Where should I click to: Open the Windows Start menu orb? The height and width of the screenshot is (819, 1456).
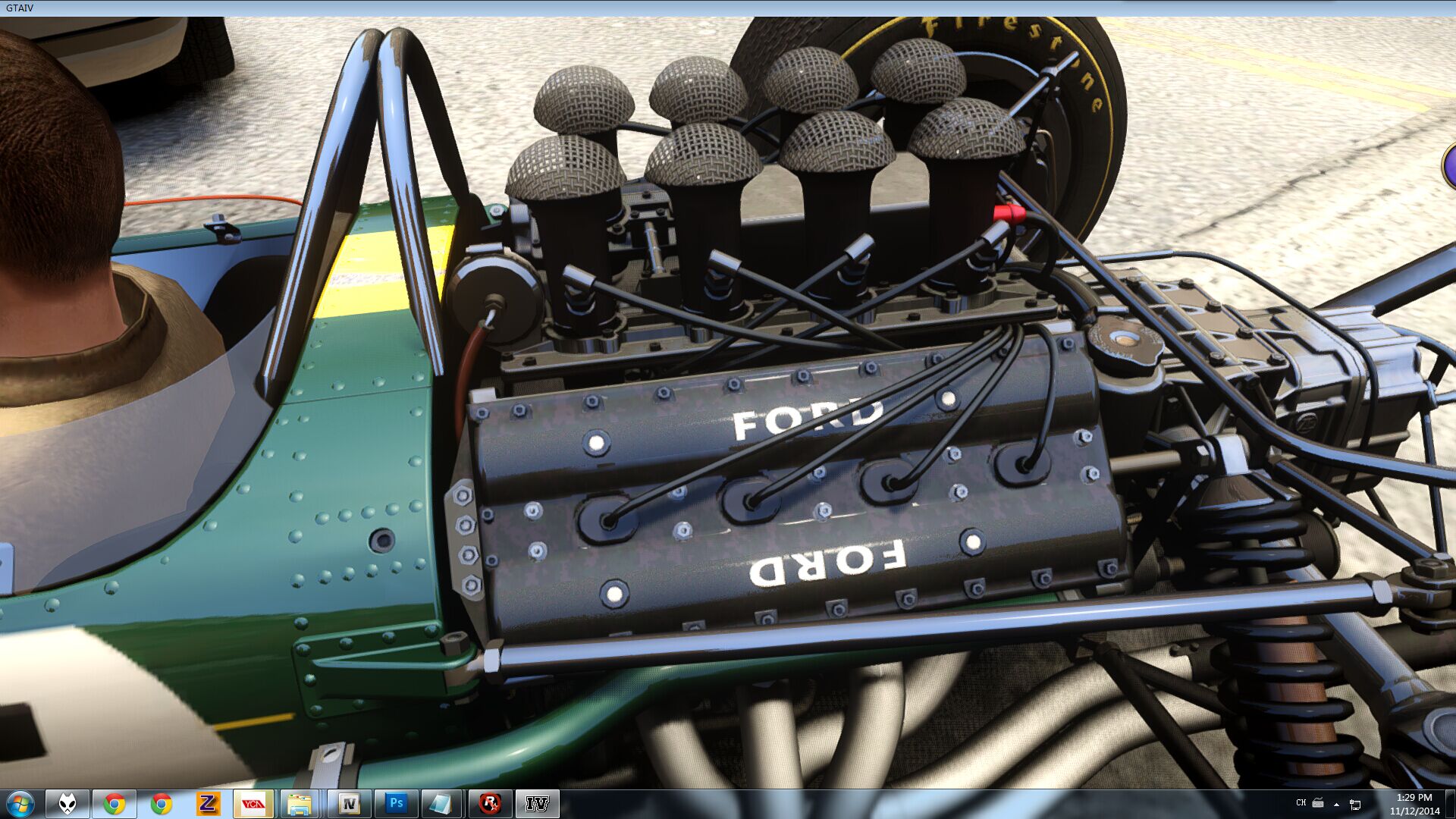[20, 804]
